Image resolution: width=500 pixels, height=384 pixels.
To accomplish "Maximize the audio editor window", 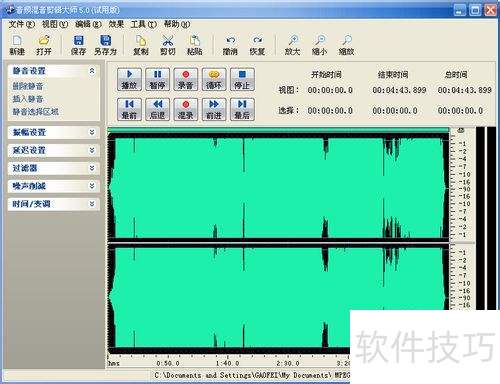I will tap(475, 10).
